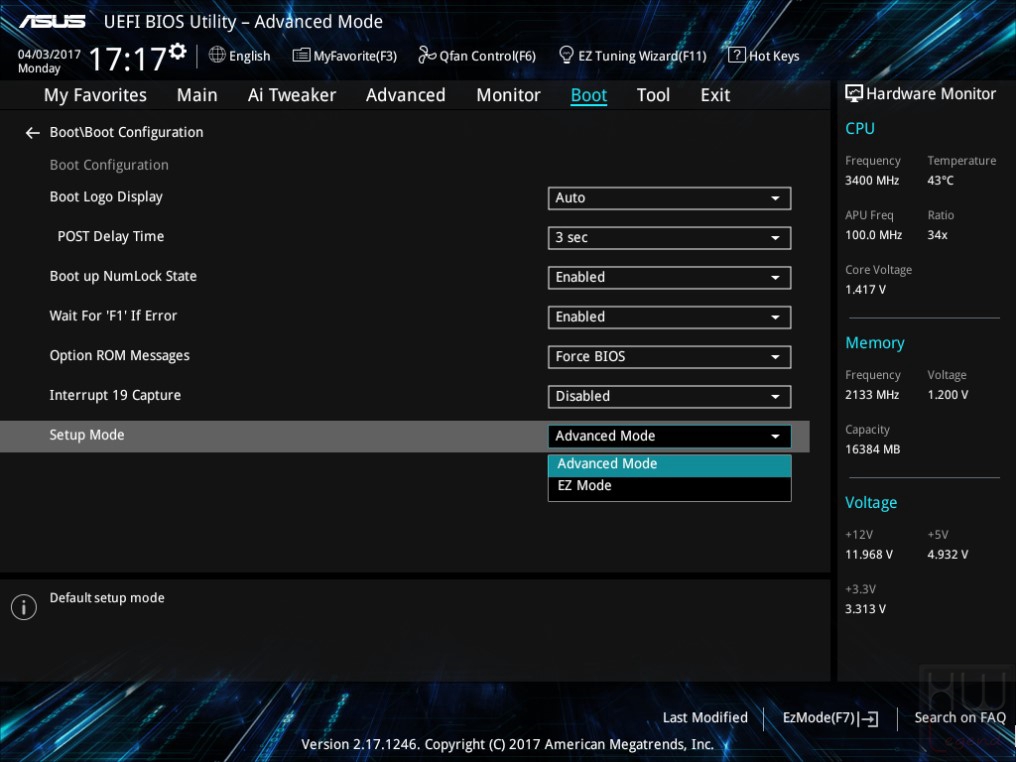
Task: Go to the Exit tab
Action: (715, 95)
